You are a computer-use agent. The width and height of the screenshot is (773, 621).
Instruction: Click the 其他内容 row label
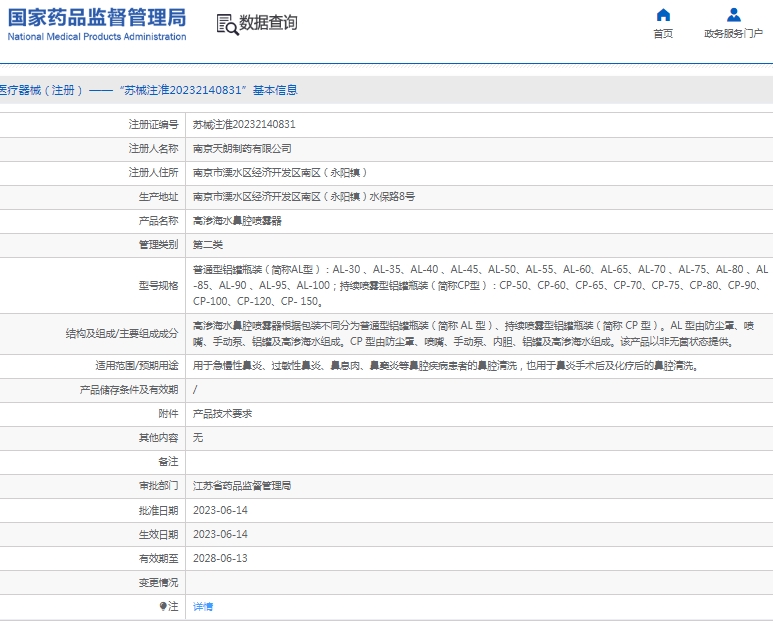pyautogui.click(x=158, y=438)
